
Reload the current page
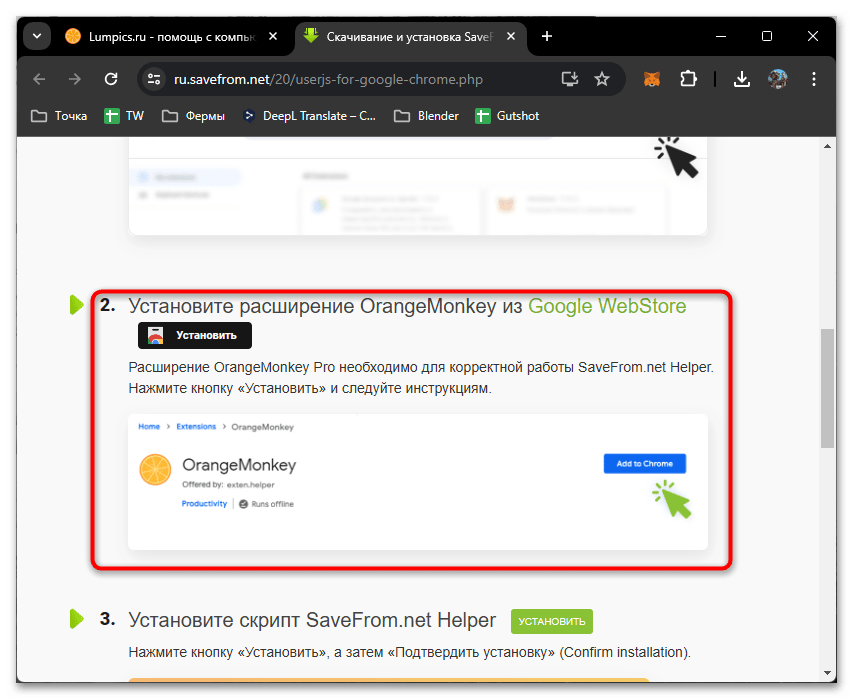point(111,79)
